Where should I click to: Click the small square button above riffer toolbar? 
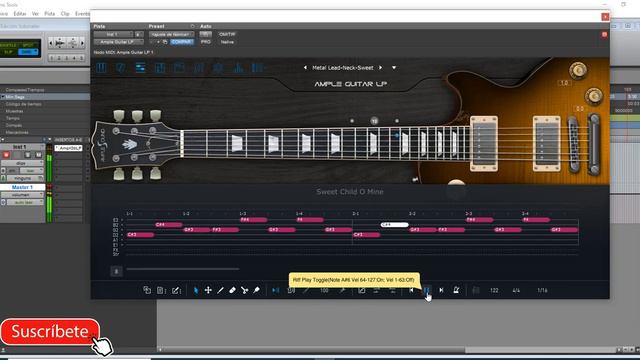tap(116, 271)
